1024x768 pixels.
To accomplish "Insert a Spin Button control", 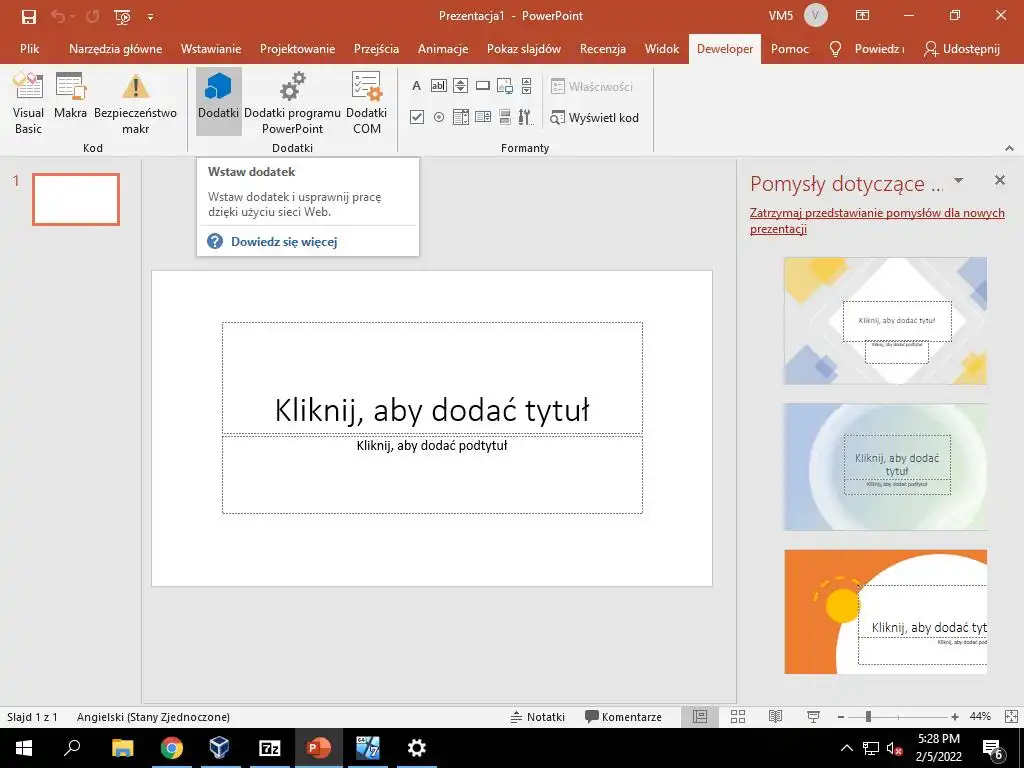I will tap(460, 86).
